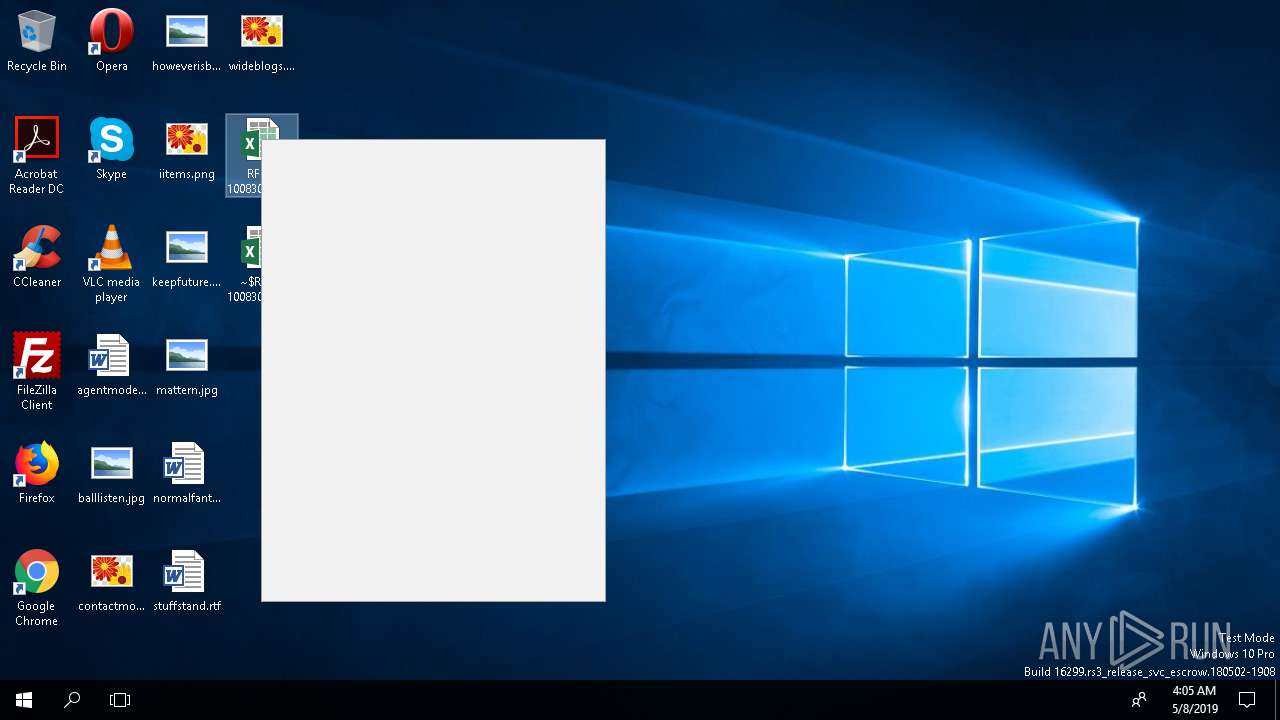The height and width of the screenshot is (720, 1280).
Task: Open the Action Center notifications icon
Action: [1247, 700]
